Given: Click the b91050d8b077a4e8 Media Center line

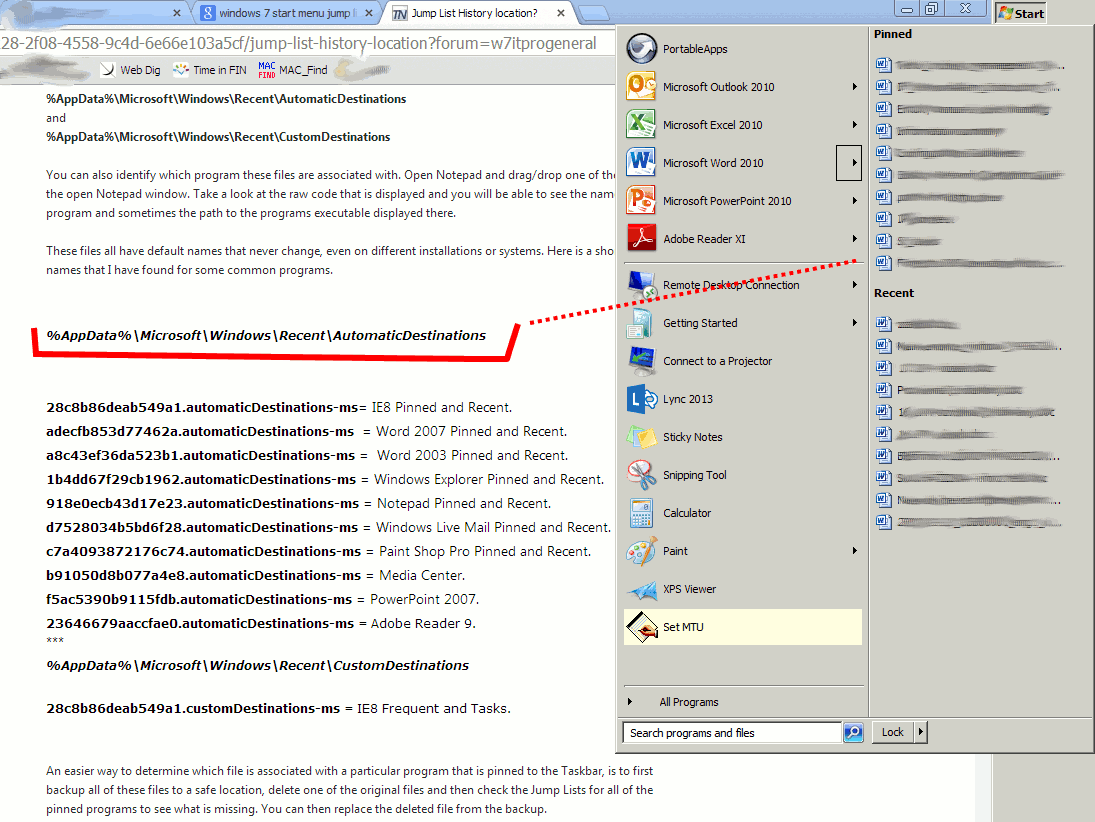Looking at the screenshot, I should coord(256,575).
